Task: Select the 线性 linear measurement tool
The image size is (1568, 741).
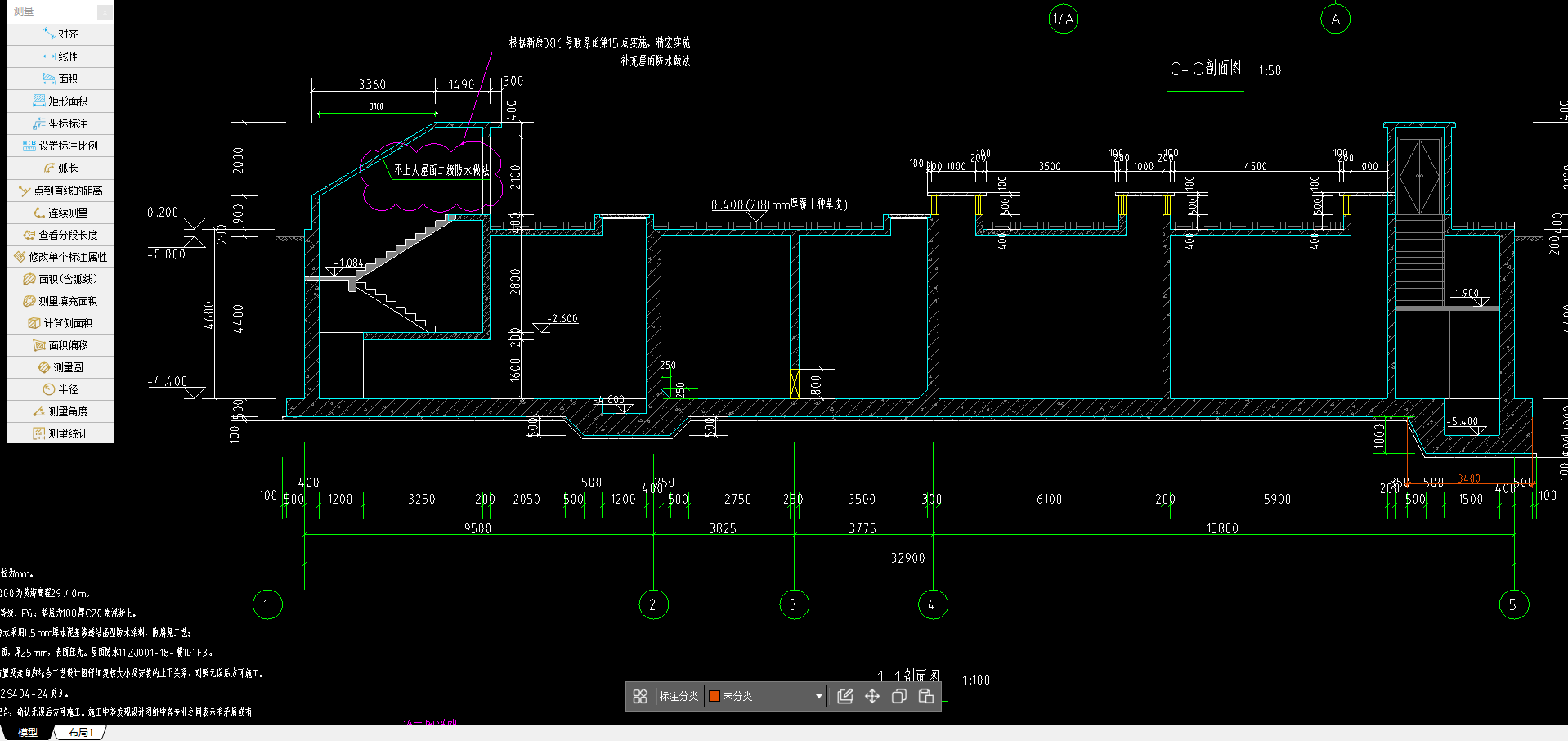Action: [60, 56]
